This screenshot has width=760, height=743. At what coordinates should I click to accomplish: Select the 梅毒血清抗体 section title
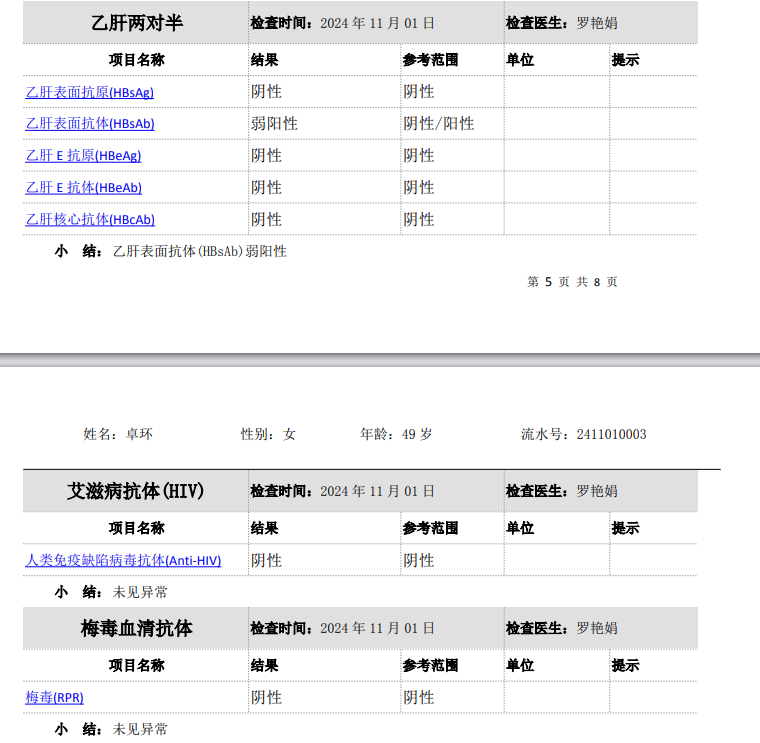tap(137, 628)
